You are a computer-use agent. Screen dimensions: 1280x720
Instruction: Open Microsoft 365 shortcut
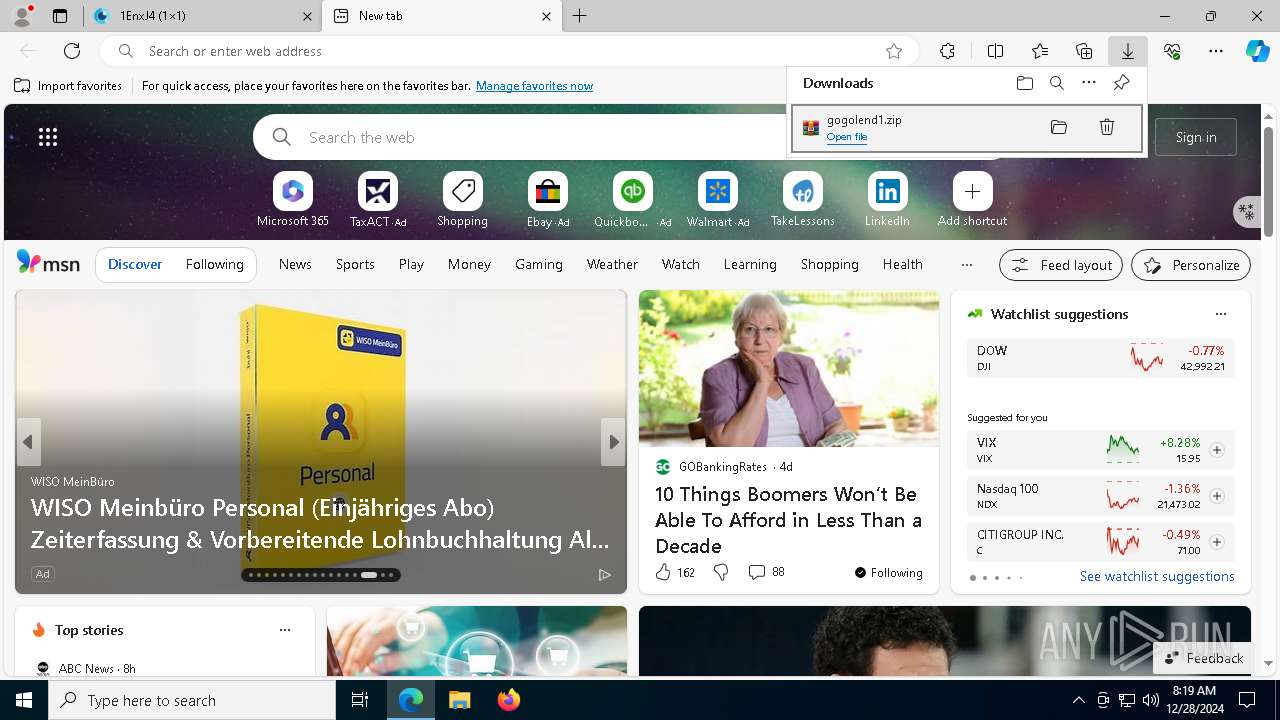pyautogui.click(x=293, y=199)
